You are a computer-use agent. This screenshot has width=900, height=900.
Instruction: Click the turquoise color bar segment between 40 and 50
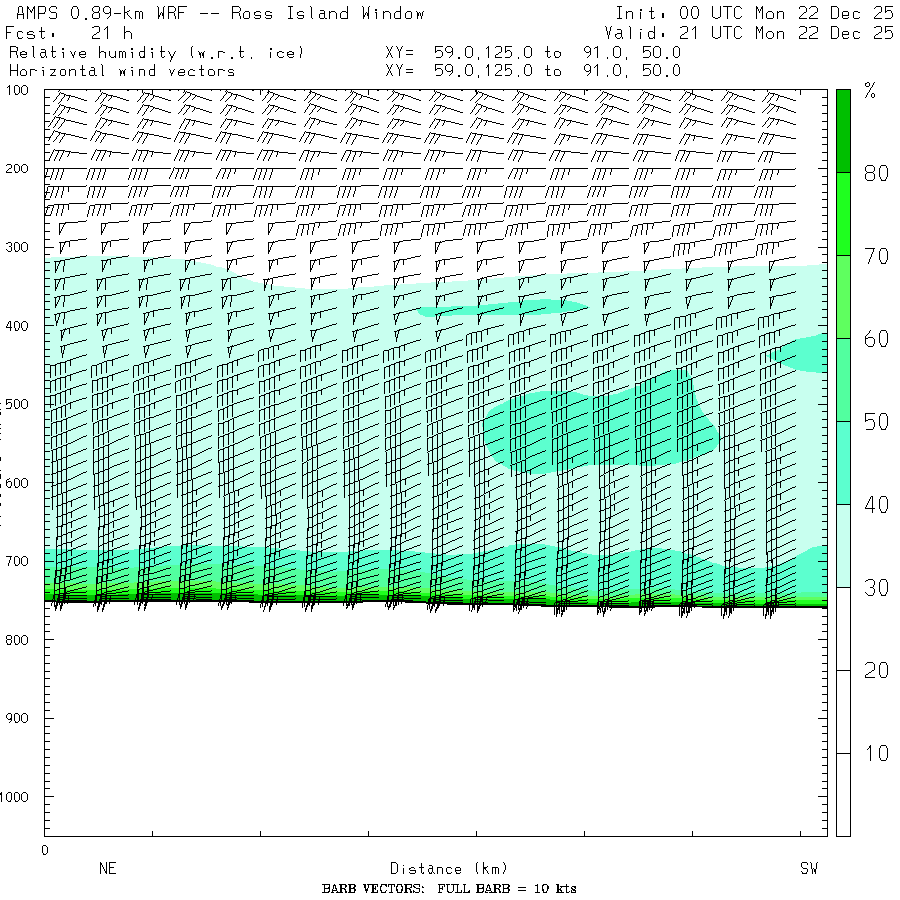(x=843, y=463)
